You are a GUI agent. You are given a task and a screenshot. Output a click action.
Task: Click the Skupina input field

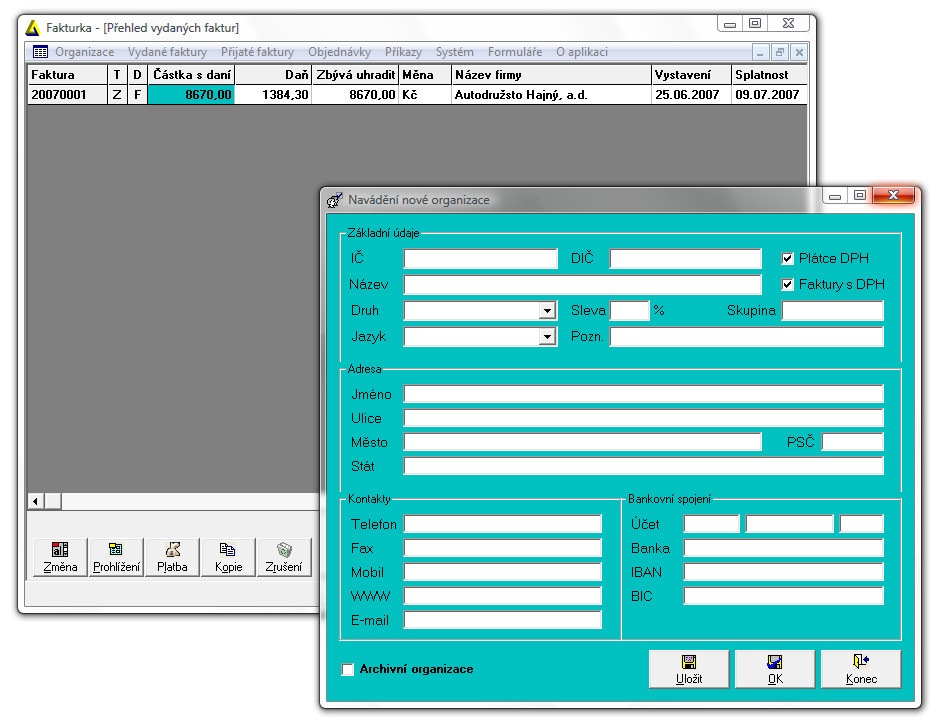pos(832,311)
